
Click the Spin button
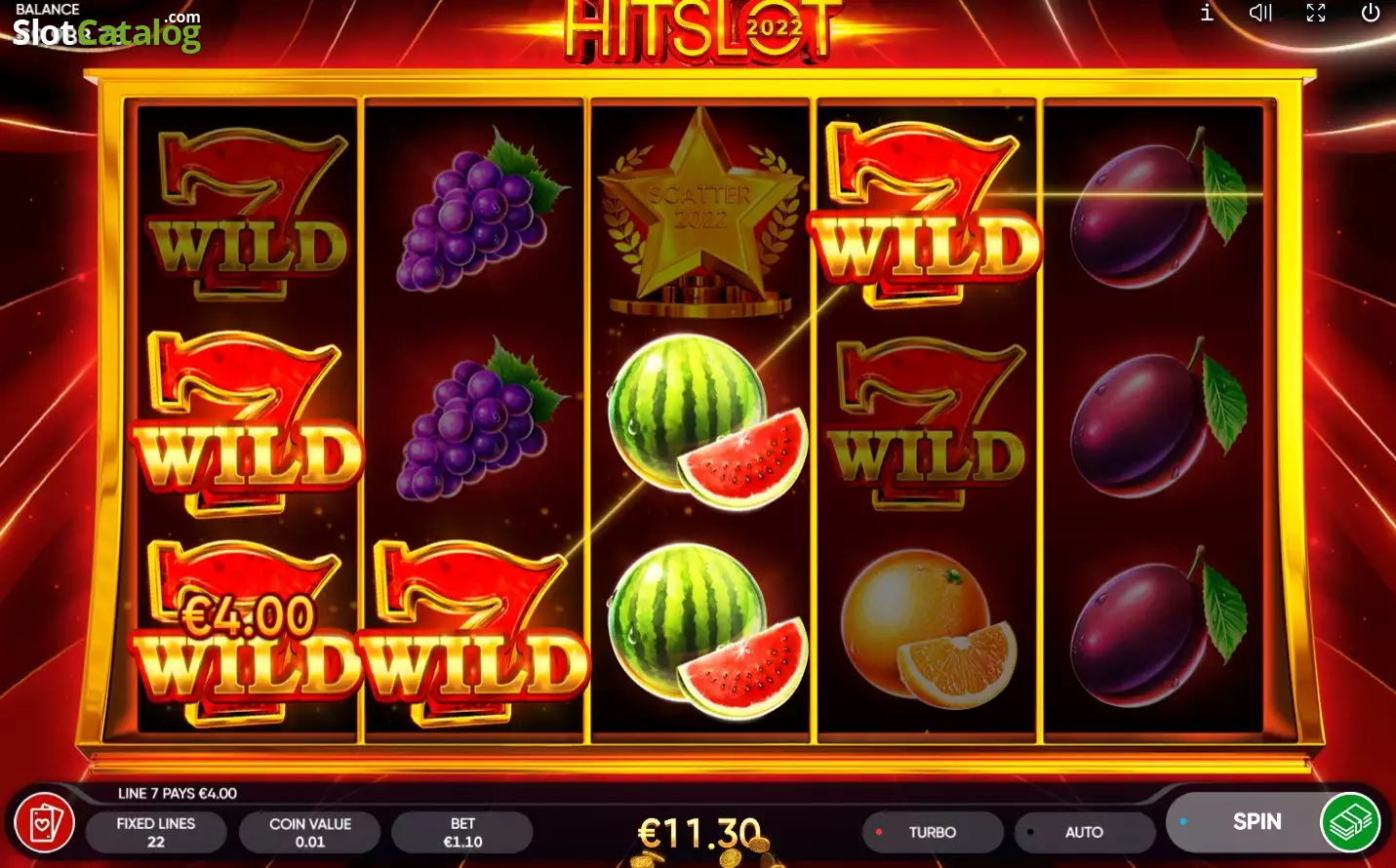coord(1256,821)
